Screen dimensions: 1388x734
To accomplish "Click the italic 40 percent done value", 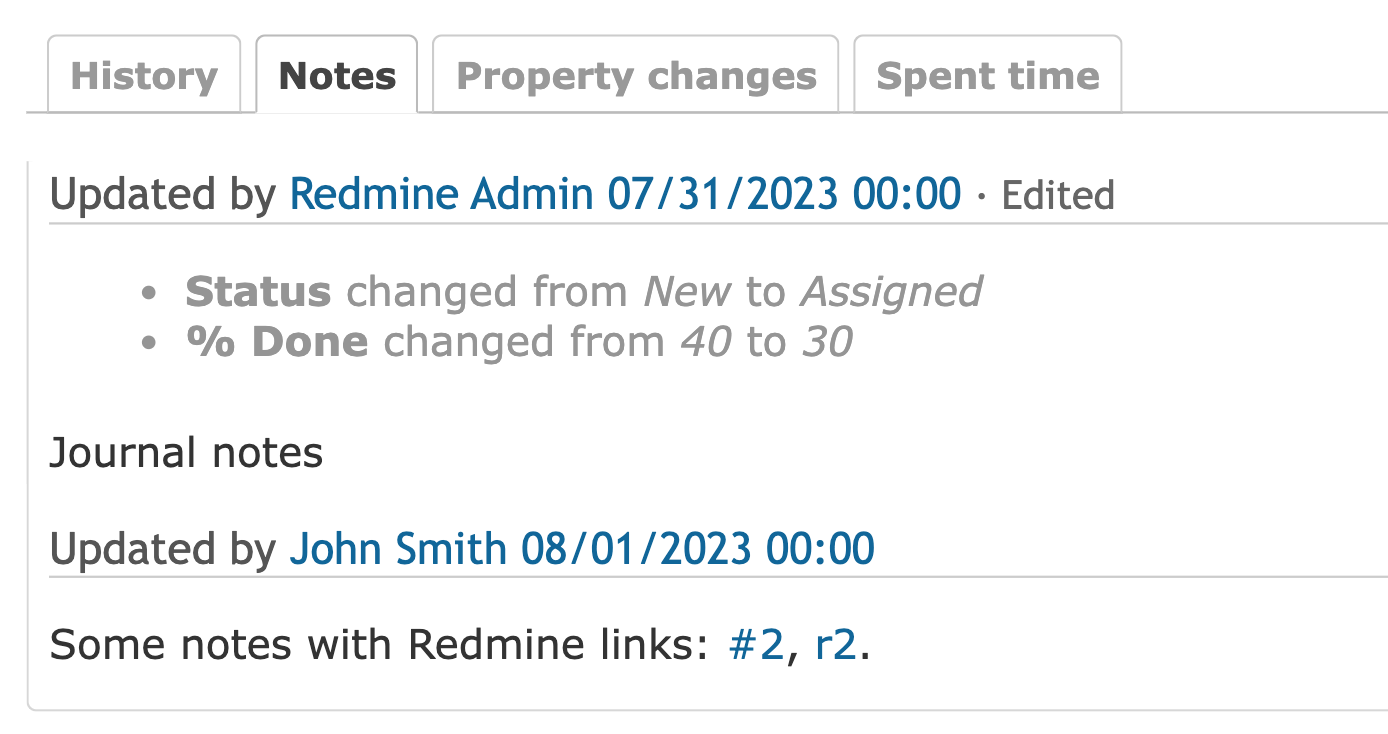I will coord(707,342).
